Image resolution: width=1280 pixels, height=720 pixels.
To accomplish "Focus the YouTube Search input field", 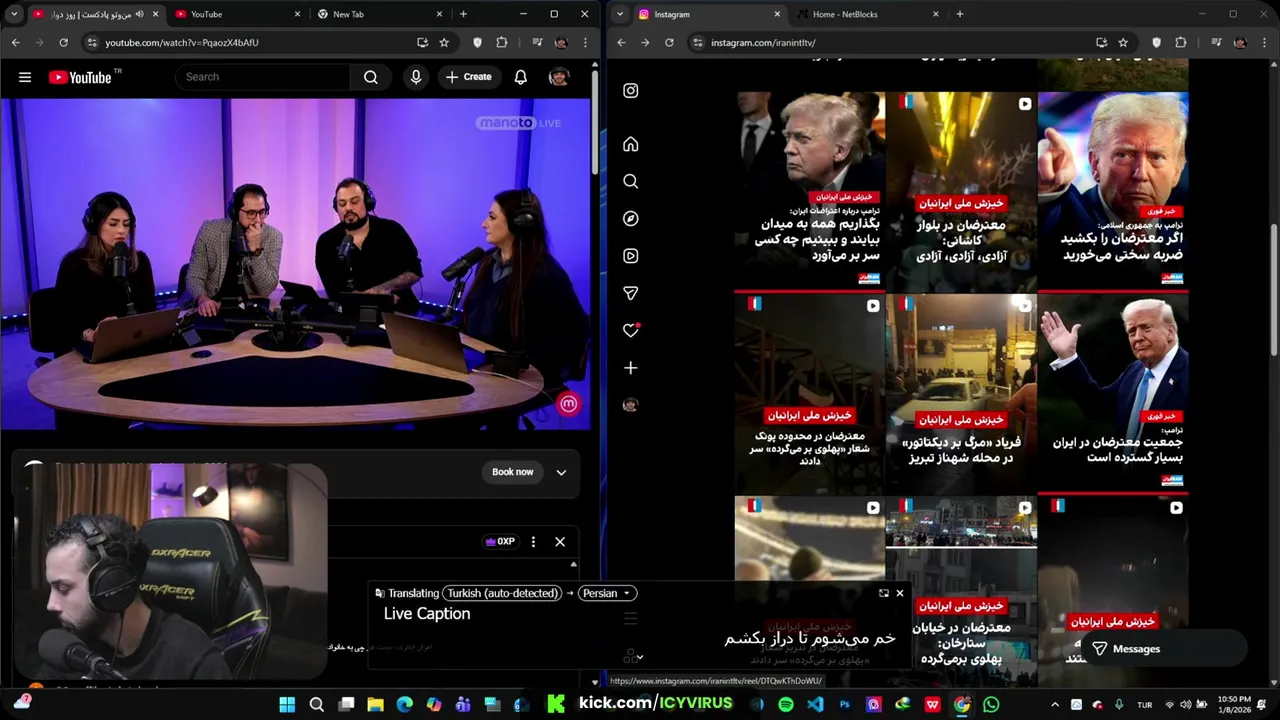I will 263,77.
